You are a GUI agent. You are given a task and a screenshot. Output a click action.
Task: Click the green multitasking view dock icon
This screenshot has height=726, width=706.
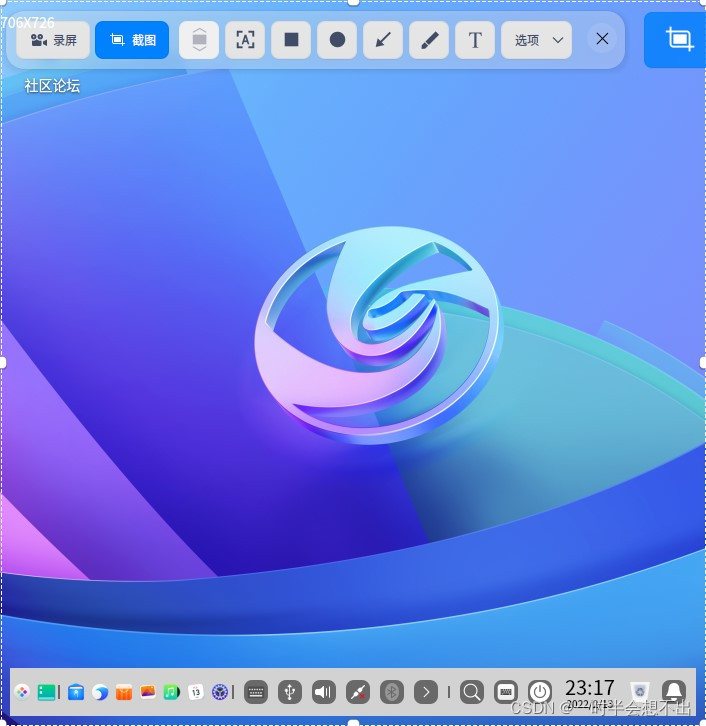(46, 692)
